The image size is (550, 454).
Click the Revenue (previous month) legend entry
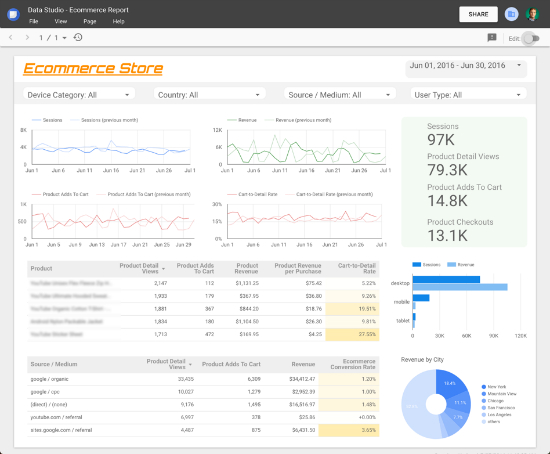pyautogui.click(x=298, y=120)
